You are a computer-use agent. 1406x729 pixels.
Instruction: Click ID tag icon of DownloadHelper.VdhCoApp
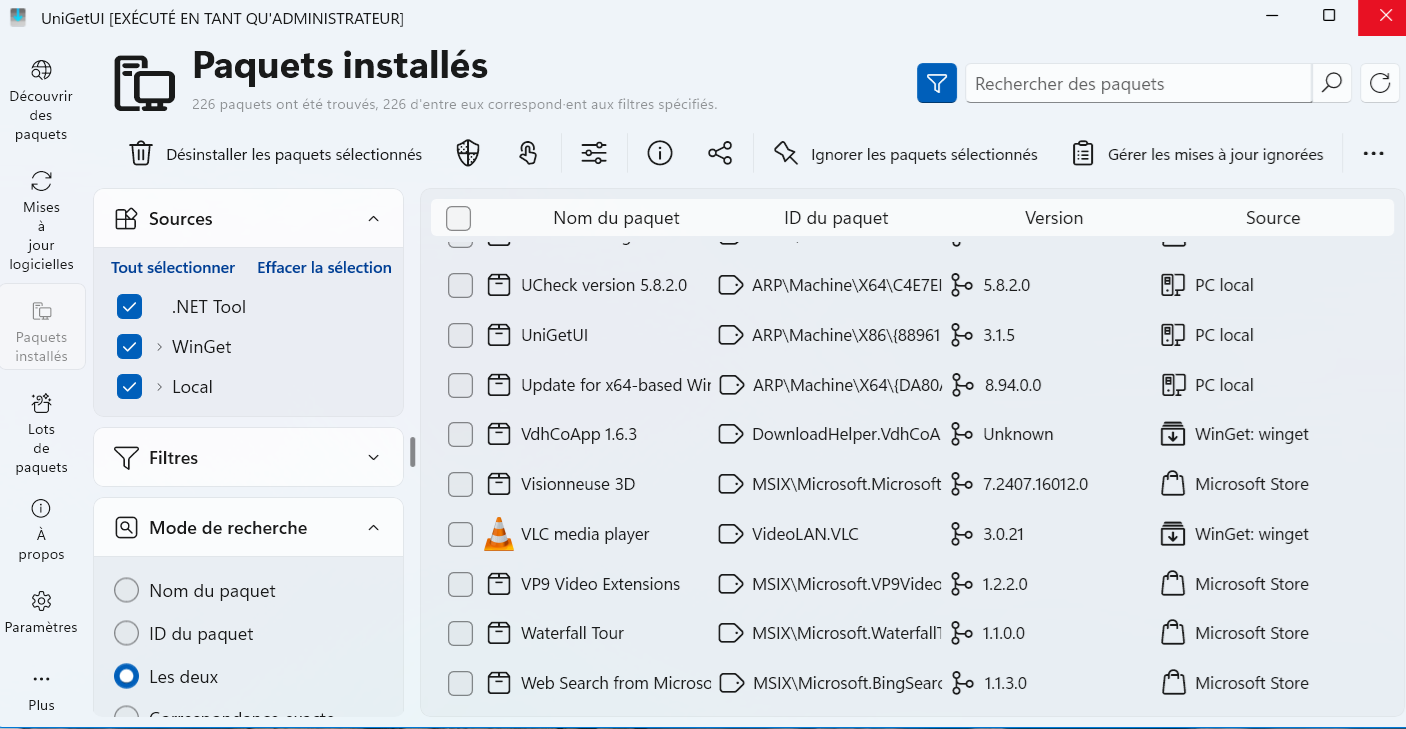(x=731, y=434)
